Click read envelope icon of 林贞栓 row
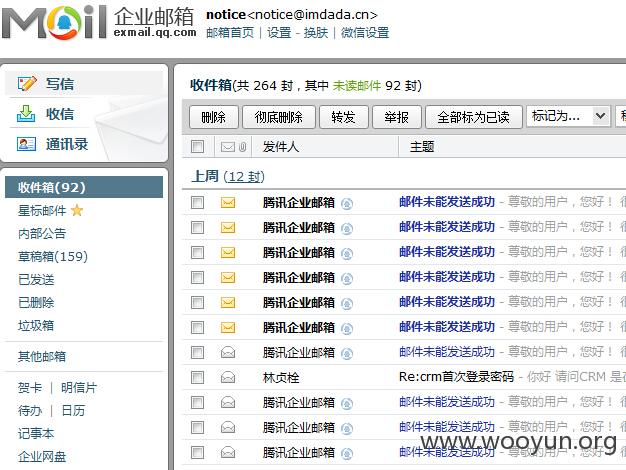Screen dimensions: 626x470 point(228,377)
